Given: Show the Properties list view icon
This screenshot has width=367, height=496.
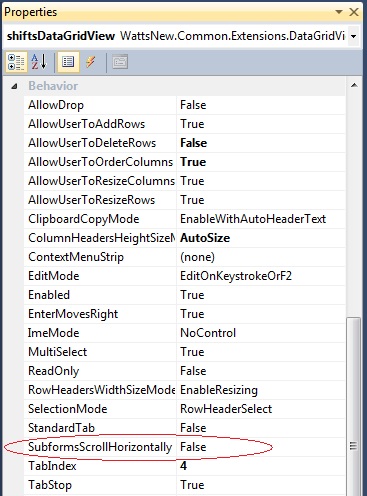Looking at the screenshot, I should (68, 62).
